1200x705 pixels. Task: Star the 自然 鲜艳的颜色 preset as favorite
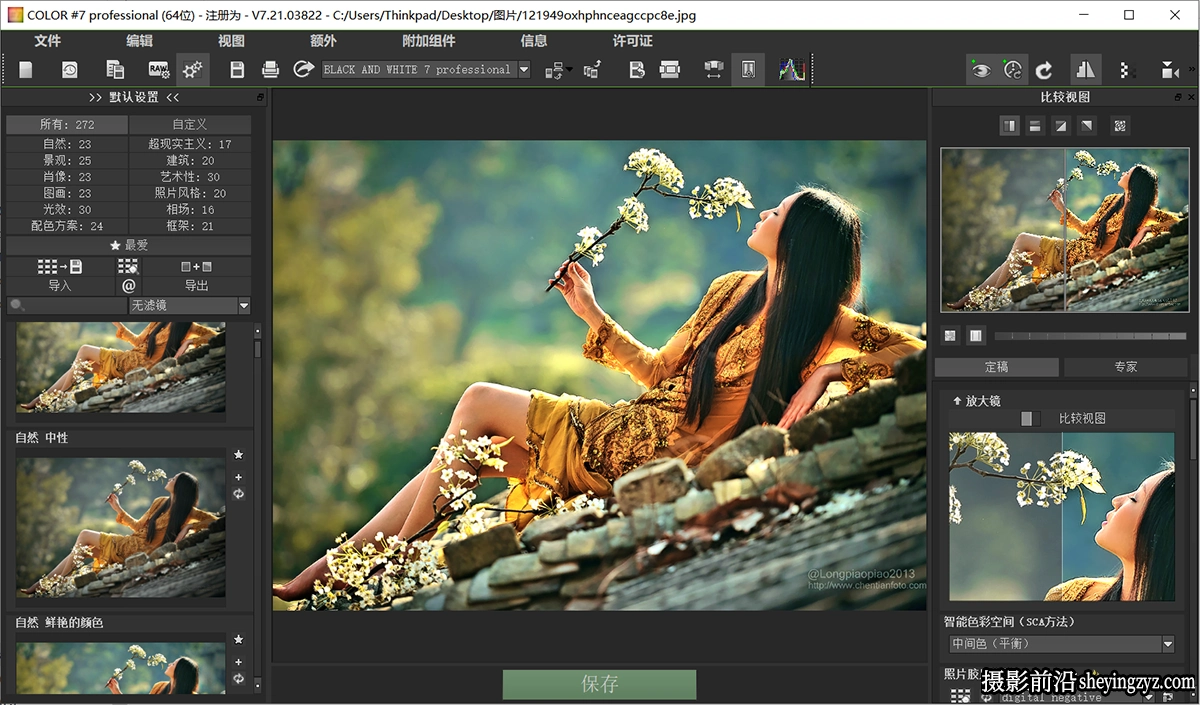238,640
